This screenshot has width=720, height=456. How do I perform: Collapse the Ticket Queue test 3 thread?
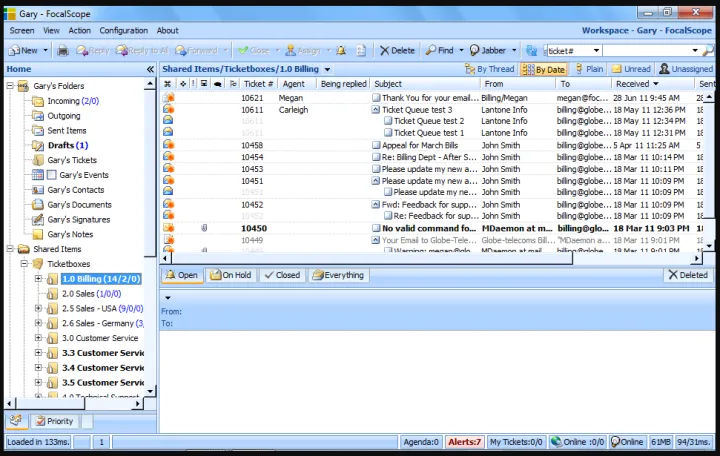click(x=376, y=110)
